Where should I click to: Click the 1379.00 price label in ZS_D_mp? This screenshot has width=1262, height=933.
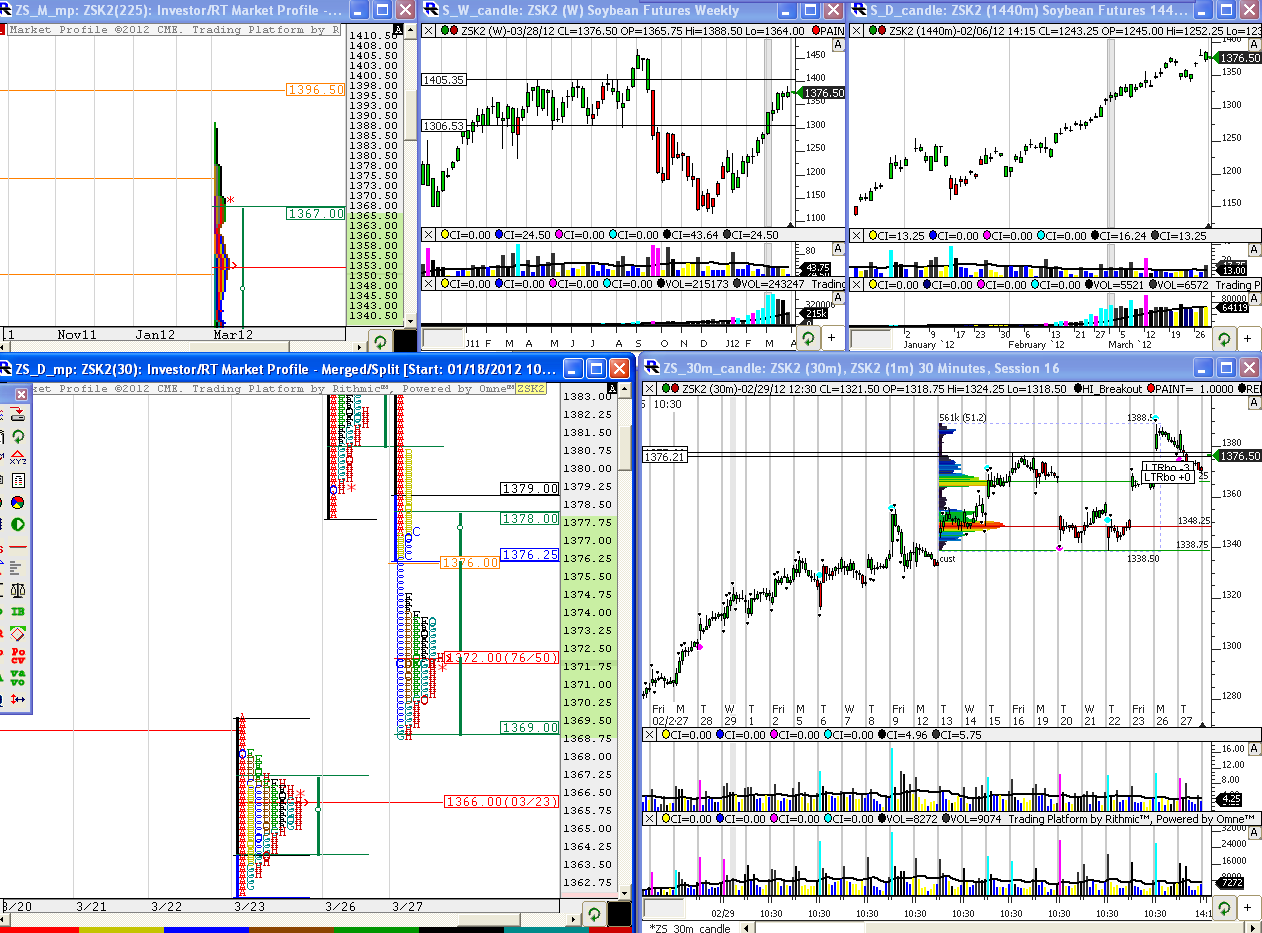point(530,488)
